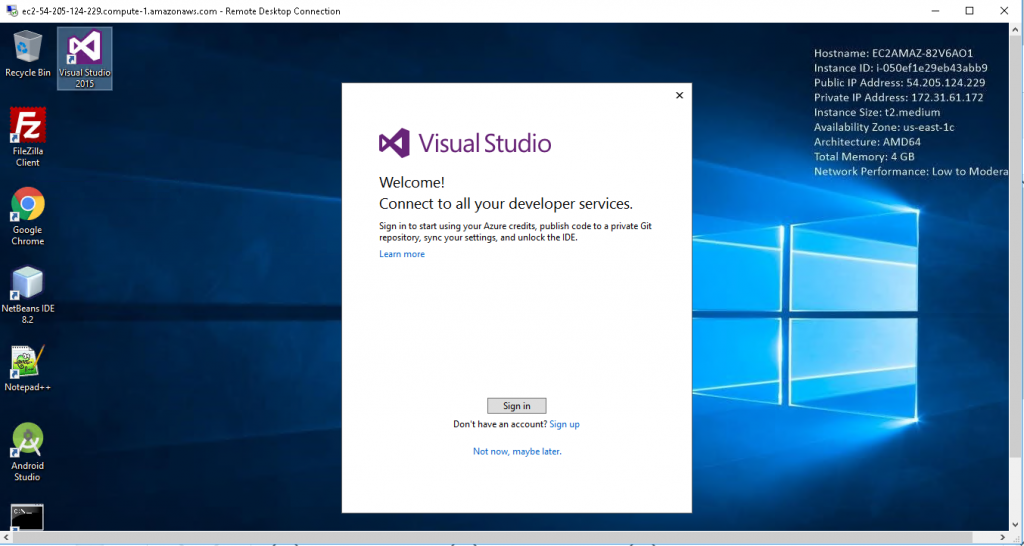Screen dimensions: 1024x546
Task: Select the Visual Studio 2015 desktop shortcut
Action: click(85, 52)
